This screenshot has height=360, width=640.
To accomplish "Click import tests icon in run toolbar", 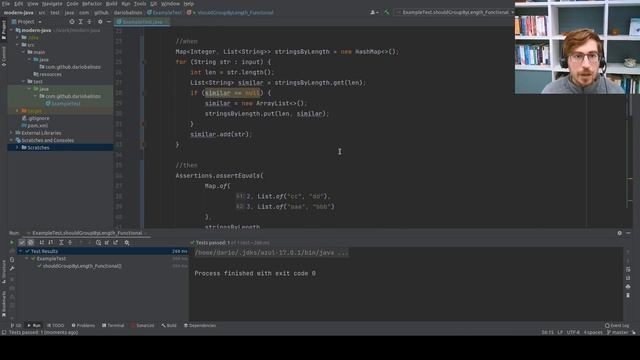I will pyautogui.click(x=107, y=242).
